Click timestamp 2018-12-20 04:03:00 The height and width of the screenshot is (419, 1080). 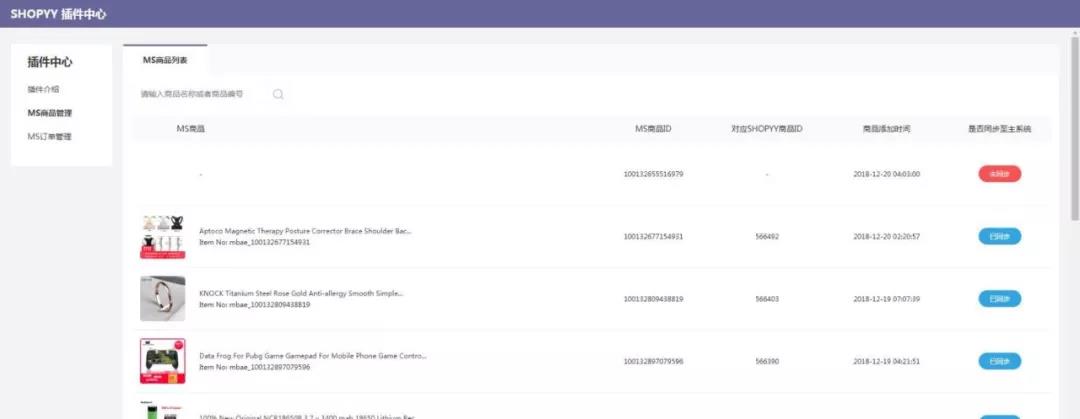click(x=886, y=174)
